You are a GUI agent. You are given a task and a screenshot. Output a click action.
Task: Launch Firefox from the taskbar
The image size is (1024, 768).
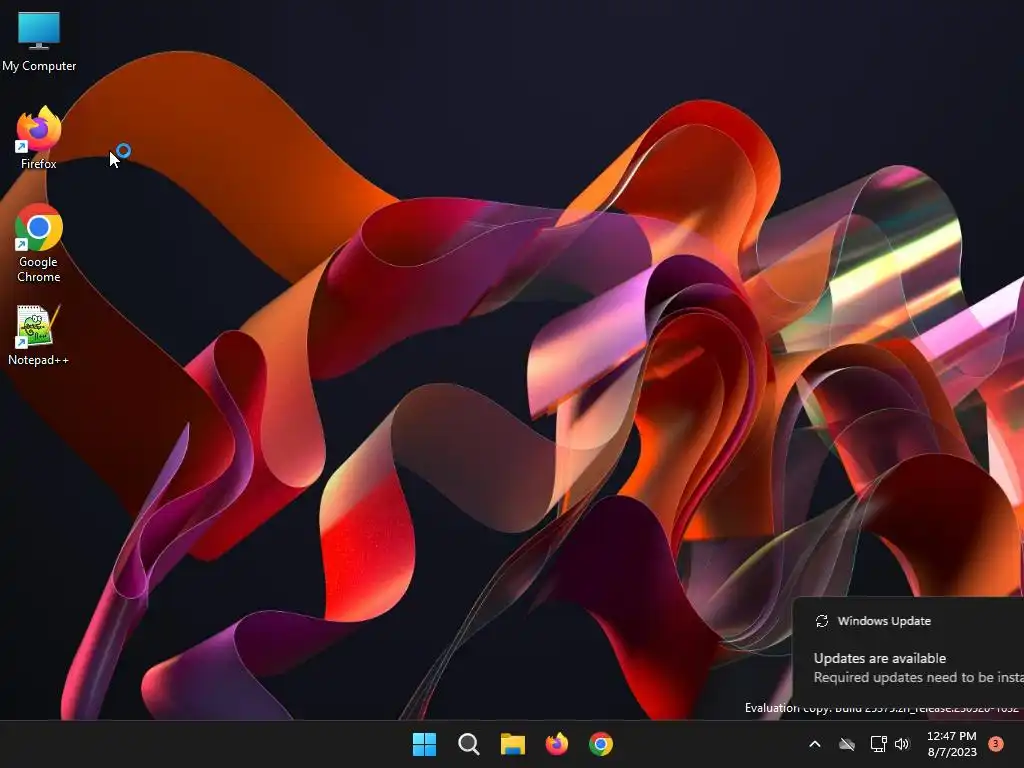pos(556,744)
